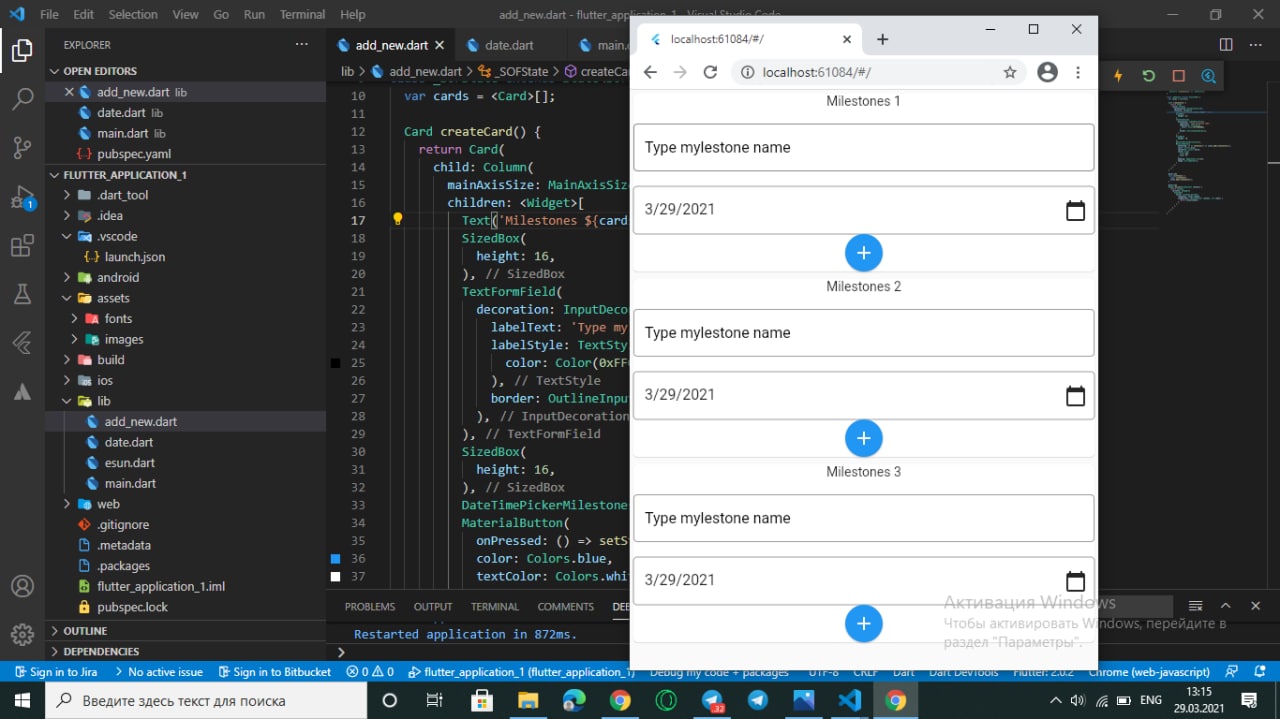Open the Chrome profile avatar
Image resolution: width=1280 pixels, height=719 pixels.
click(1047, 72)
